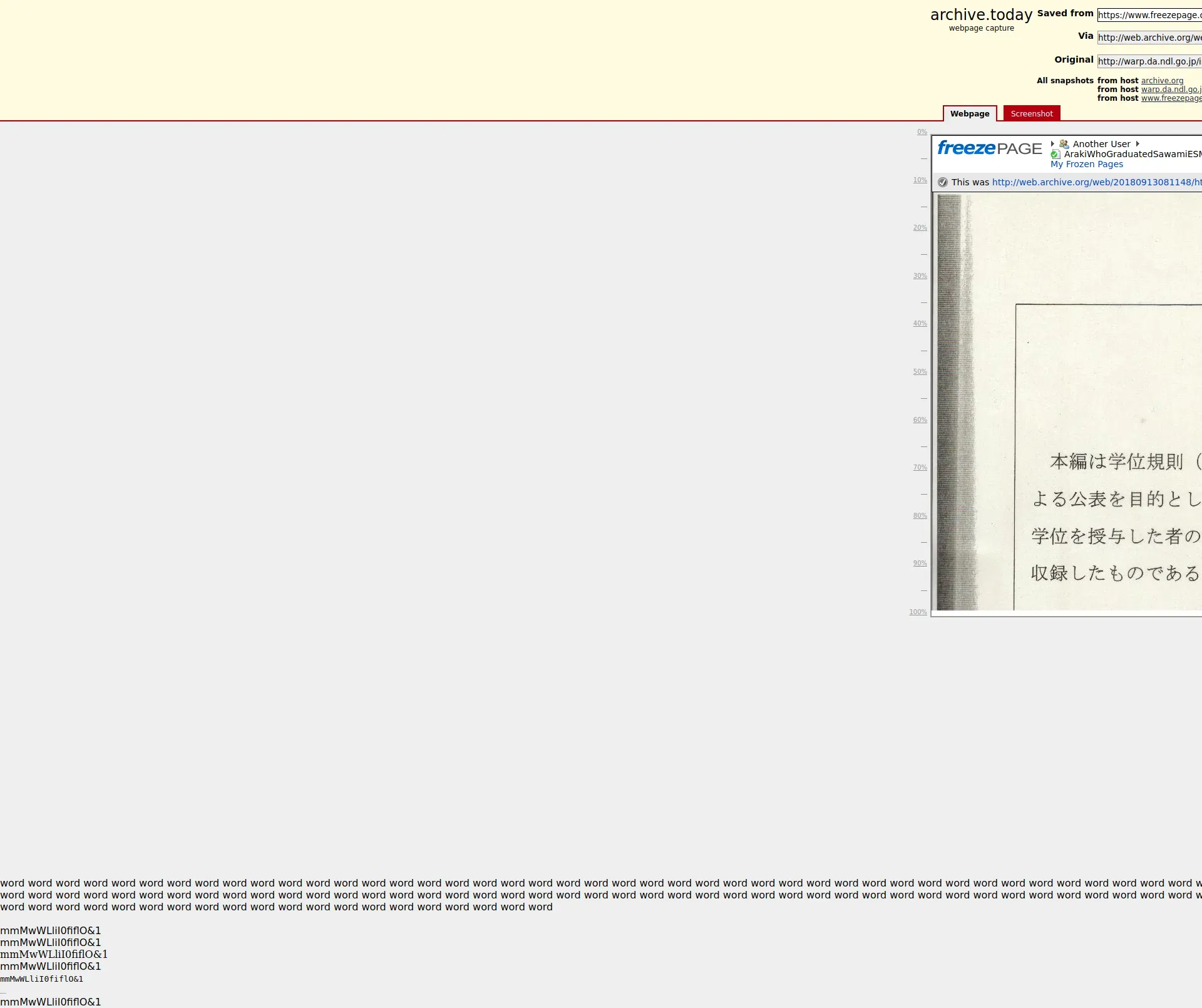Open warp.da.ndl.go.jp host snapshots link
Screen dimensions: 1202x1008
1171,90
